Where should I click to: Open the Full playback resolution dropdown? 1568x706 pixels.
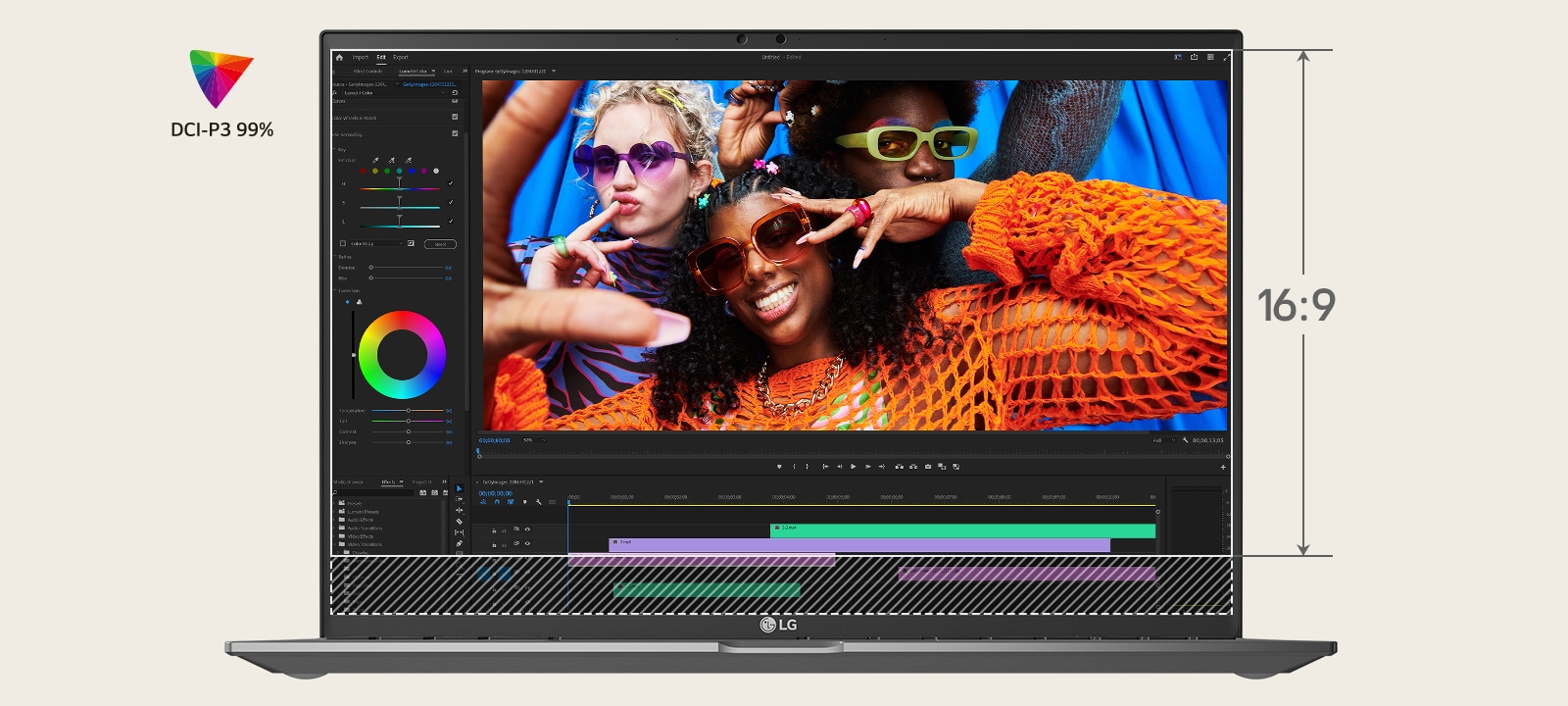(x=1163, y=440)
